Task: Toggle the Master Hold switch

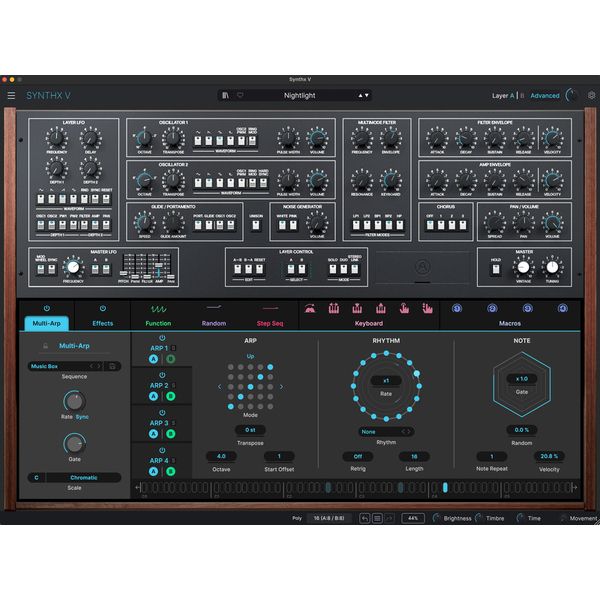Action: pyautogui.click(x=496, y=269)
